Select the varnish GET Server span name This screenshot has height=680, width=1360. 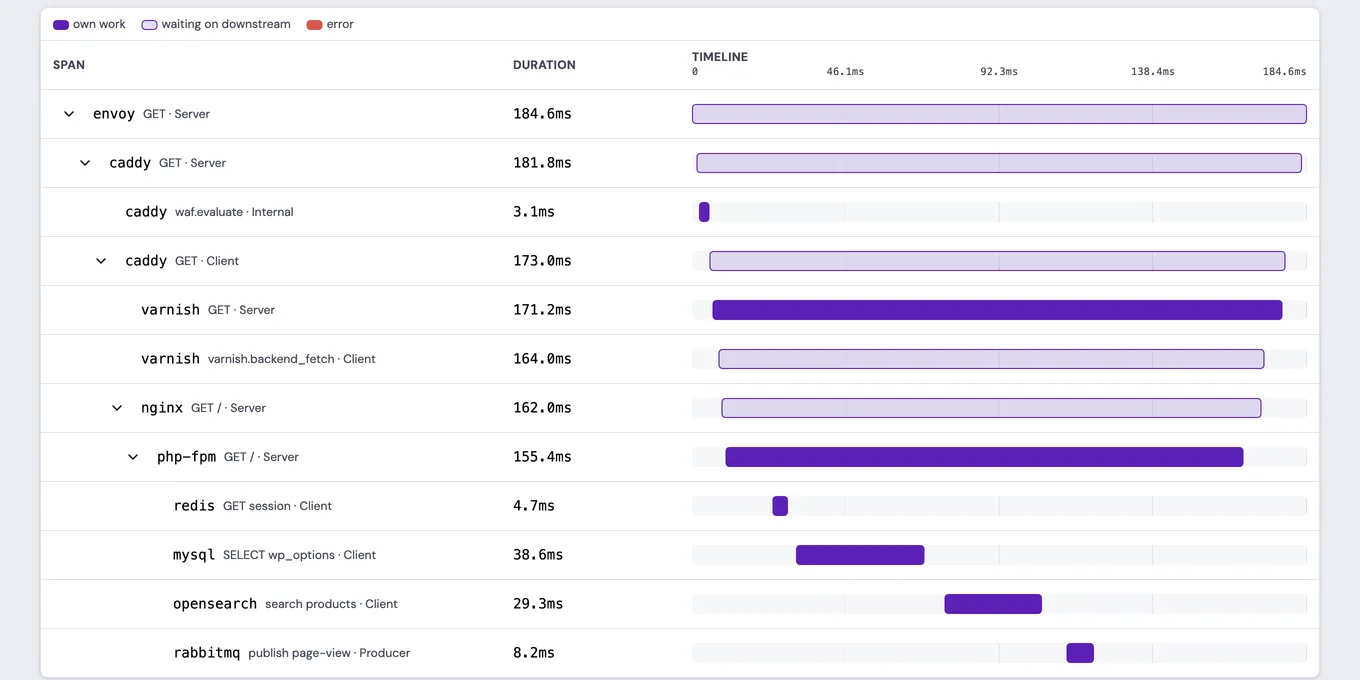click(171, 310)
